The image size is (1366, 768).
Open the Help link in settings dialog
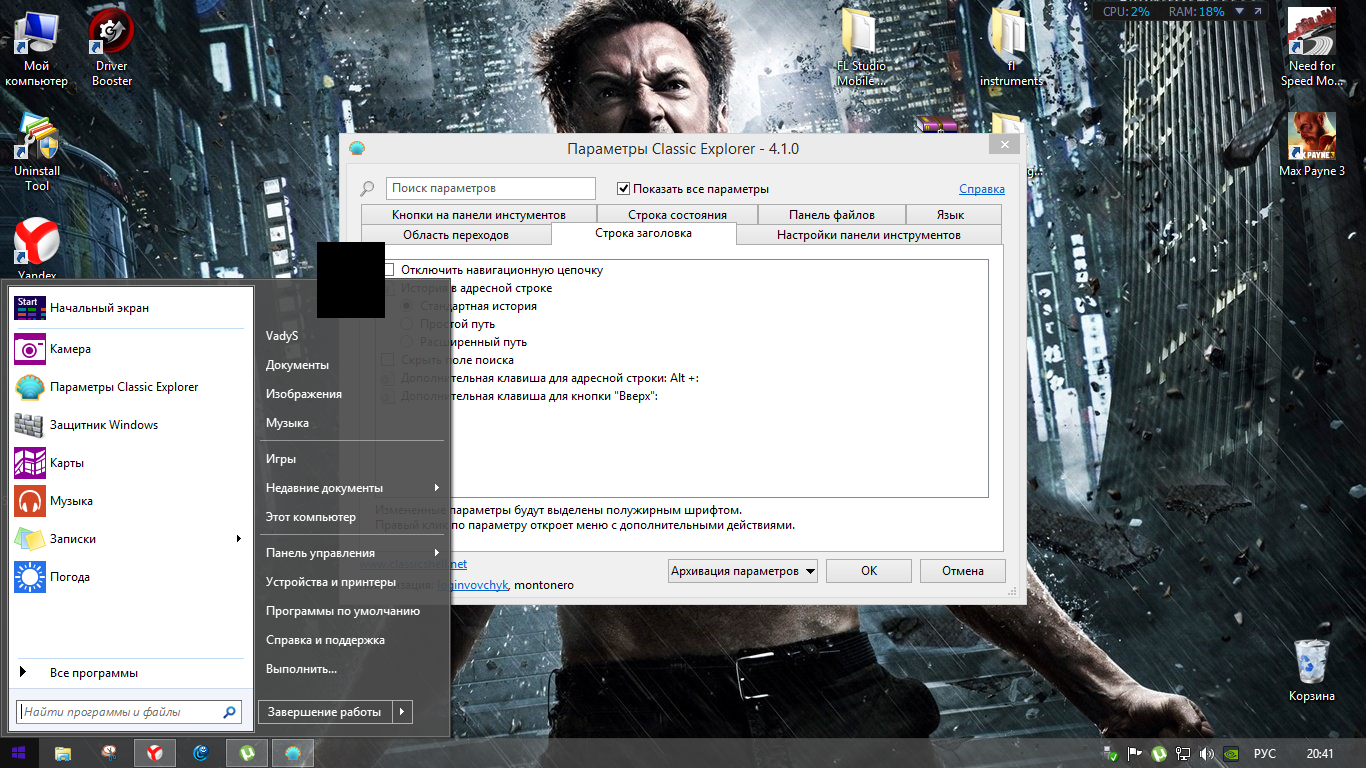point(981,189)
